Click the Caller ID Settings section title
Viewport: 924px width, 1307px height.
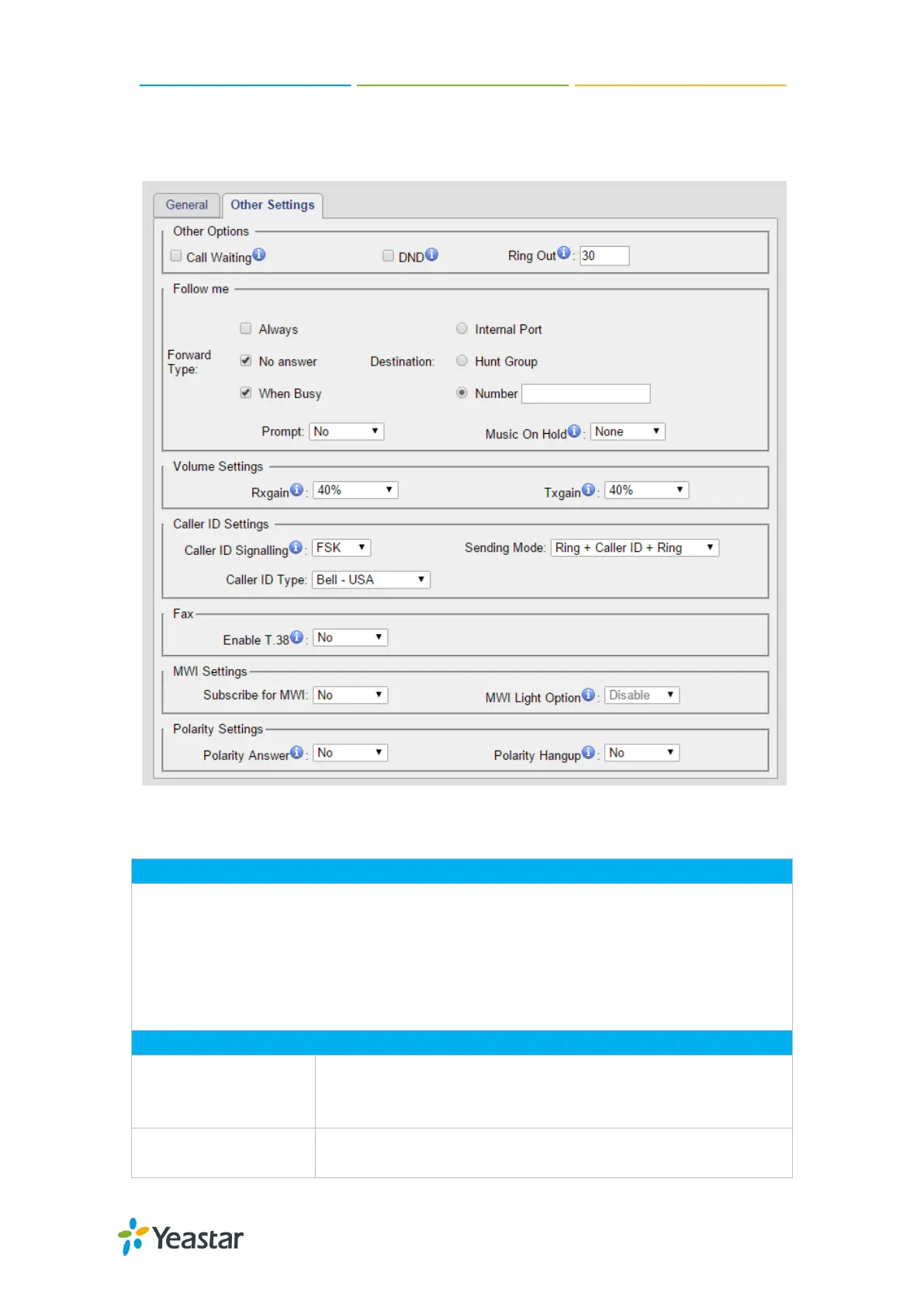(221, 524)
